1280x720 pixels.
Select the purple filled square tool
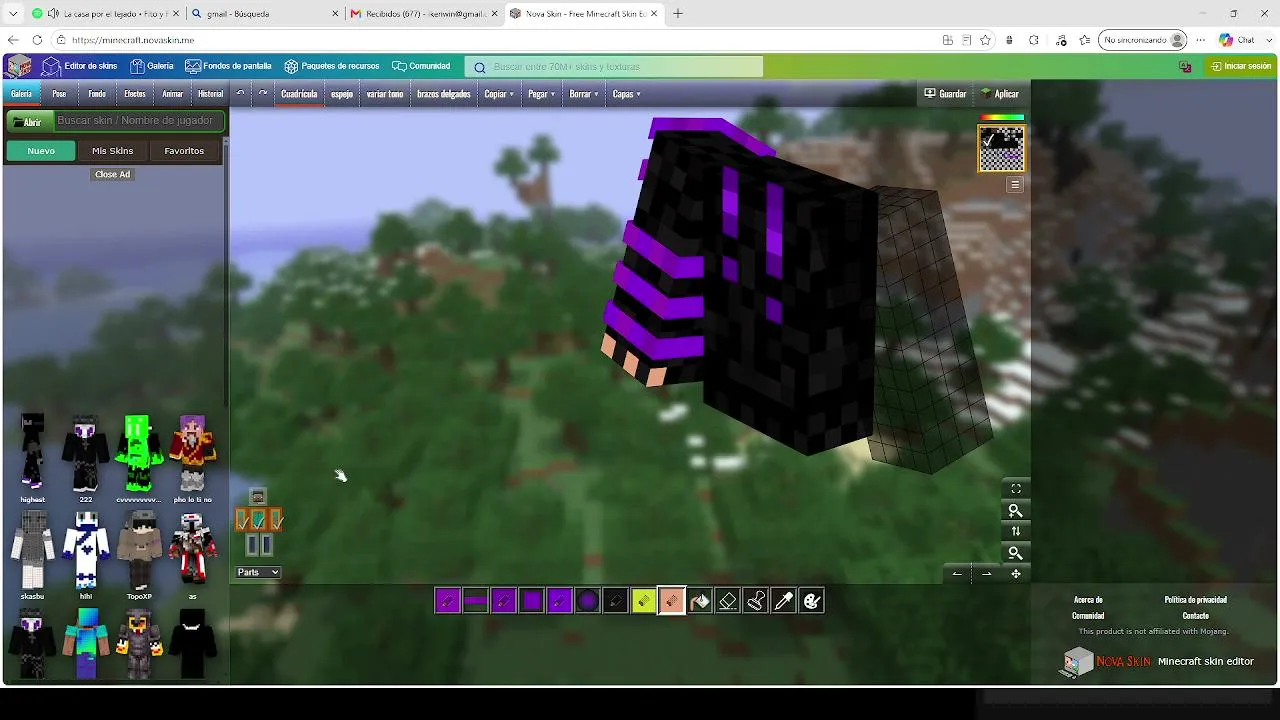coord(532,601)
